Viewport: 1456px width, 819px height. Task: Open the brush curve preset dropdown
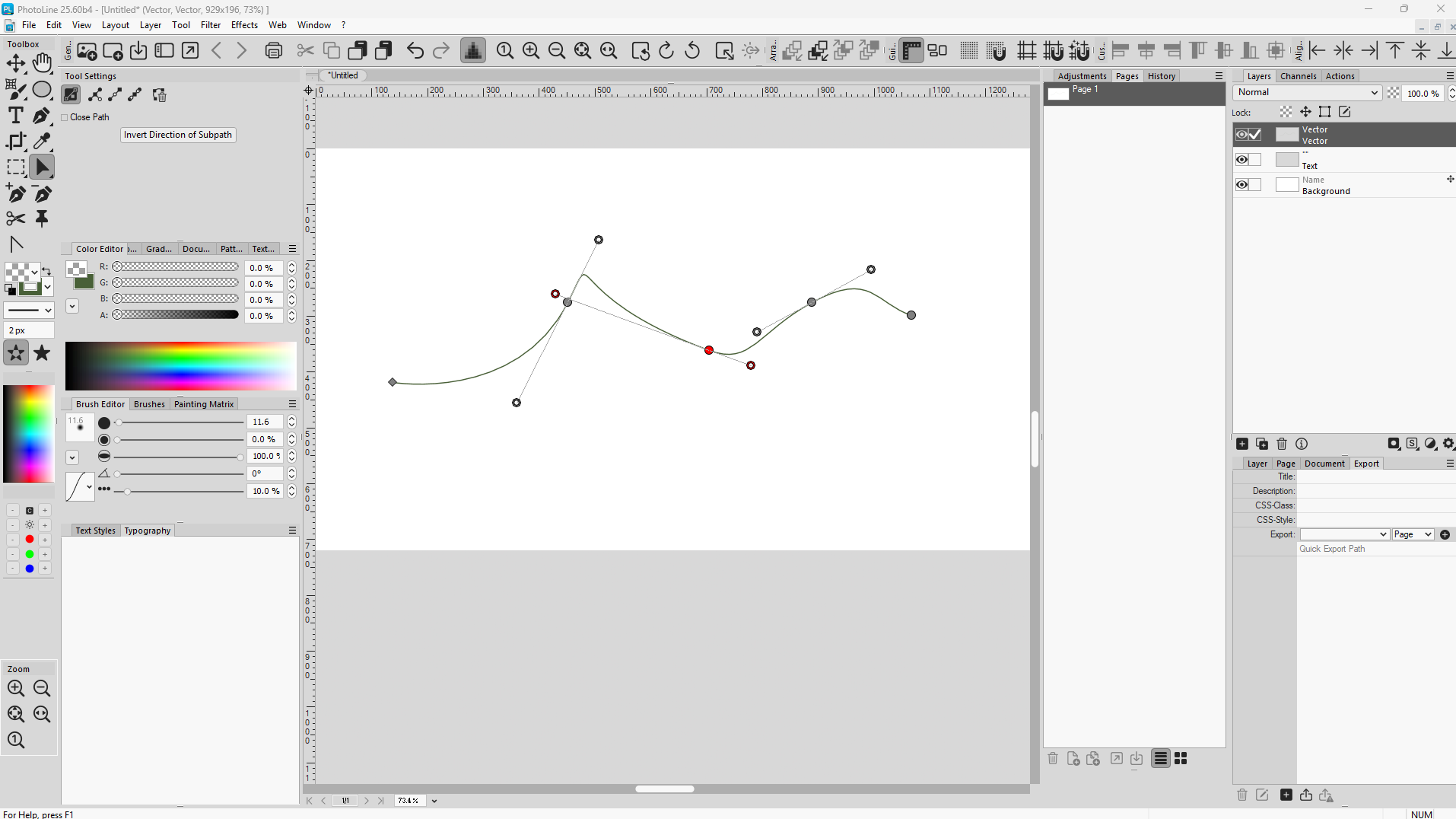point(80,487)
